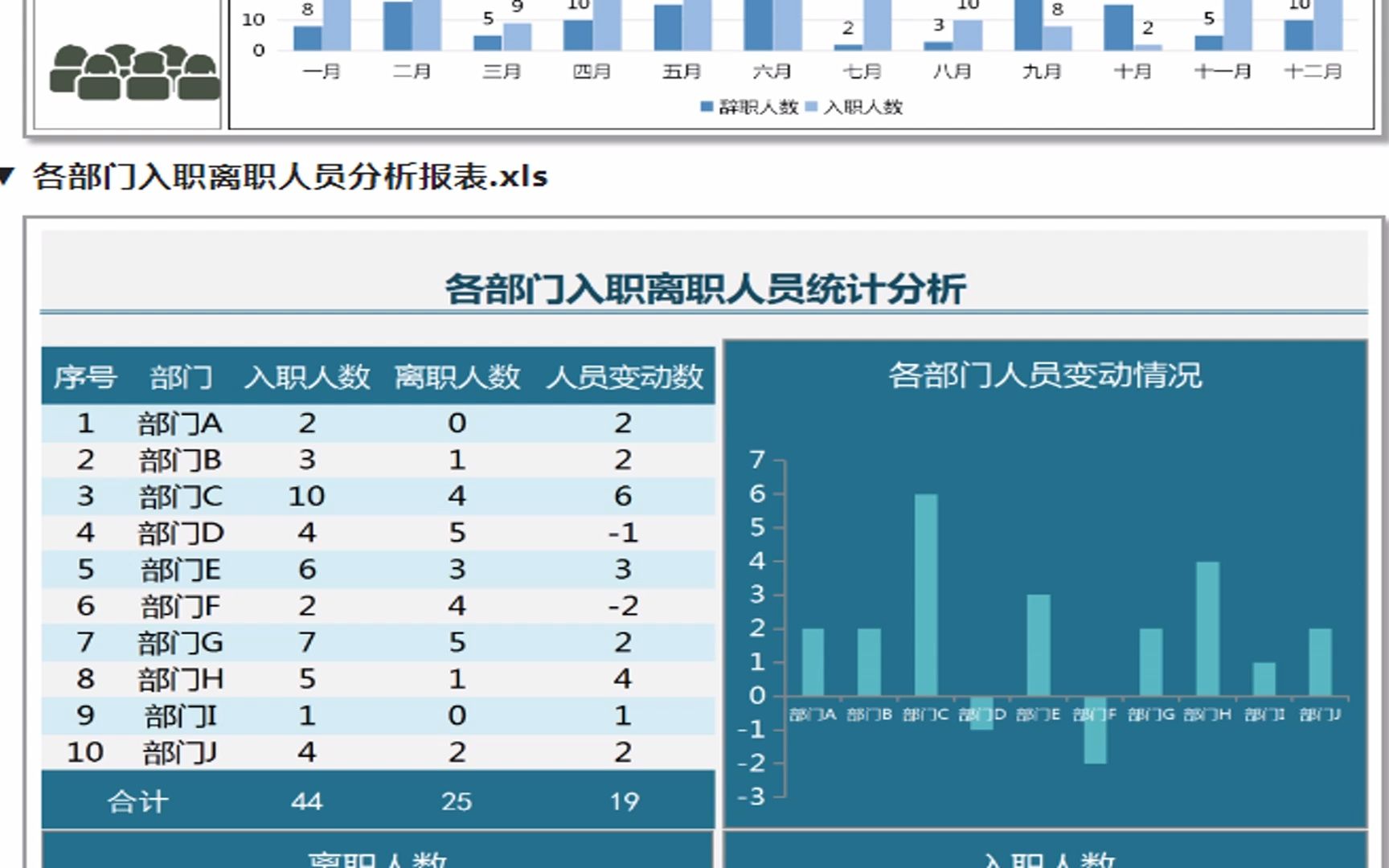Click the 部门D table cell
Viewport: 1389px width, 868px height.
click(x=180, y=533)
